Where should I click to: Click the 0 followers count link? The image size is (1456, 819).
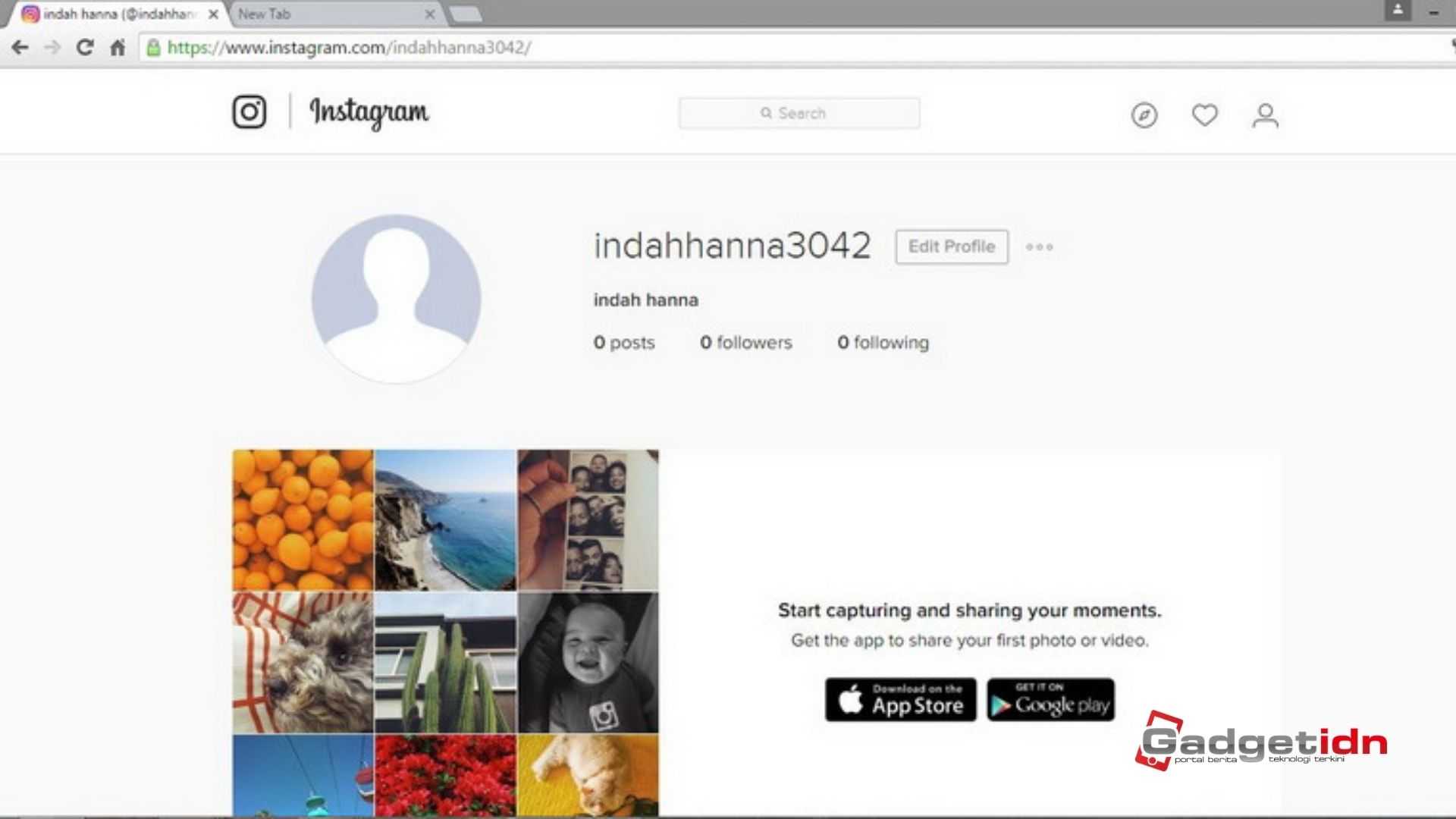click(745, 342)
